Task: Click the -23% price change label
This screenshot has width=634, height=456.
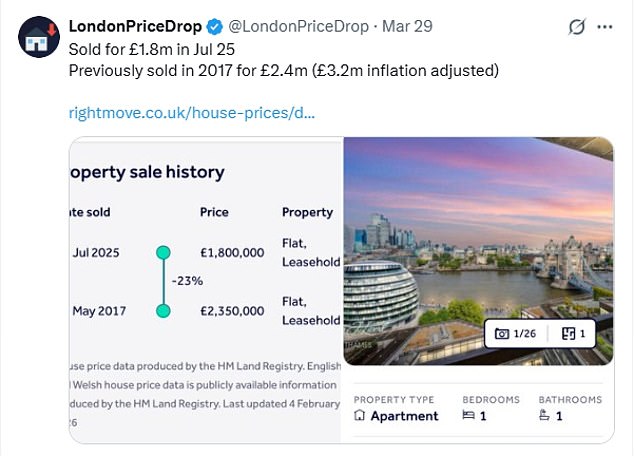Action: click(x=187, y=281)
